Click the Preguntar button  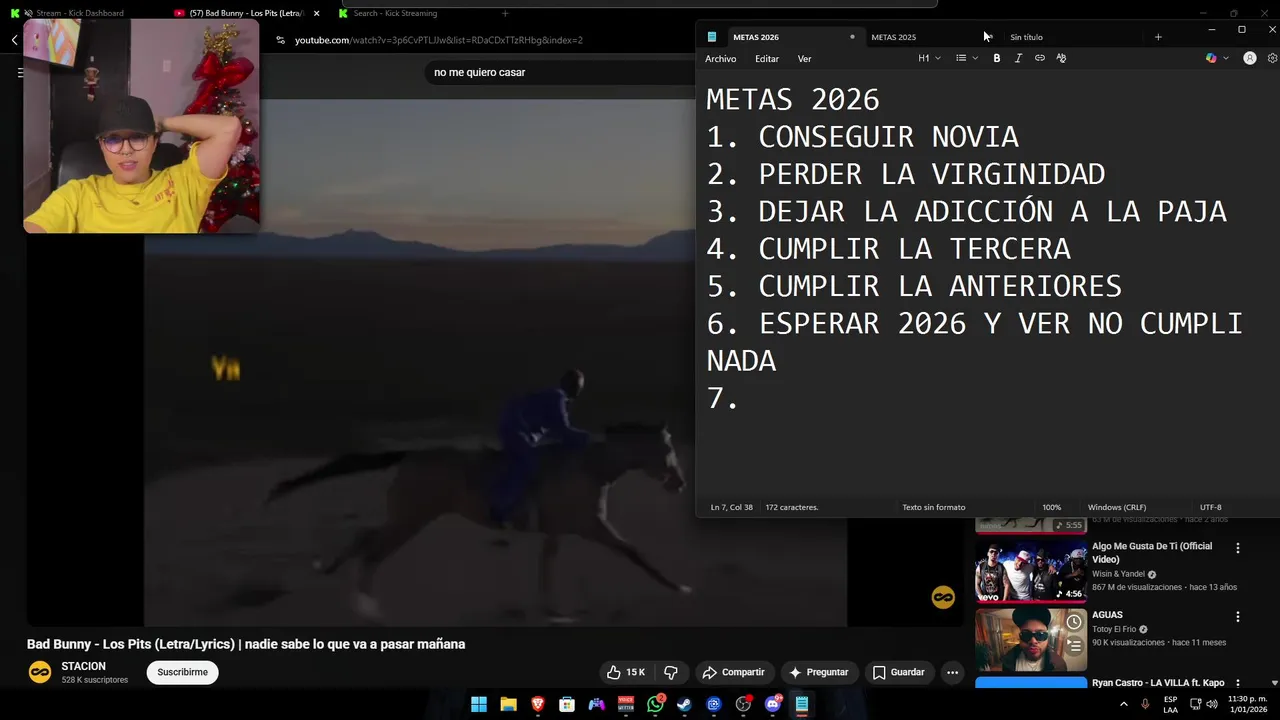pos(819,672)
